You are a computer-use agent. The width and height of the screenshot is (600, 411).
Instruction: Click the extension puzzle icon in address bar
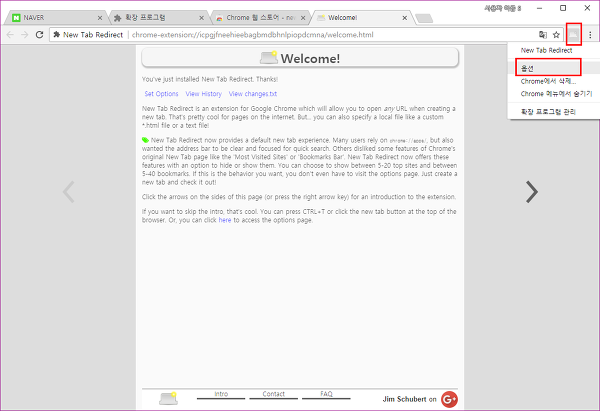(x=57, y=35)
